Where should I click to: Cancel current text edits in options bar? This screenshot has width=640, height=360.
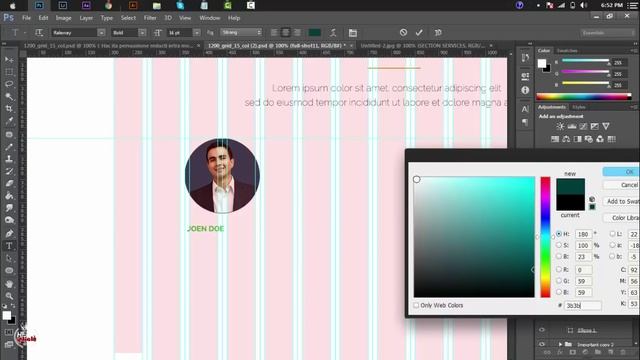[403, 32]
